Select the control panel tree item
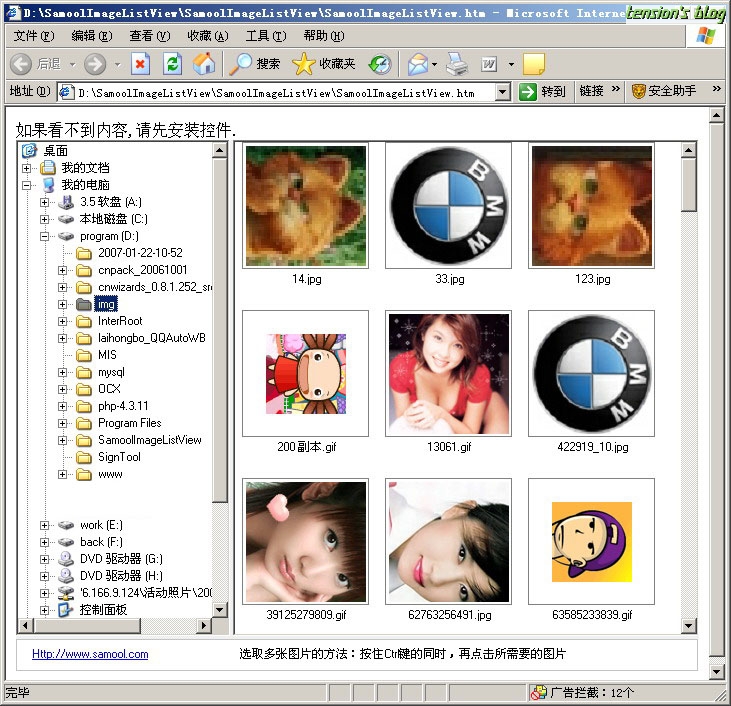This screenshot has width=731, height=706. pos(103,609)
